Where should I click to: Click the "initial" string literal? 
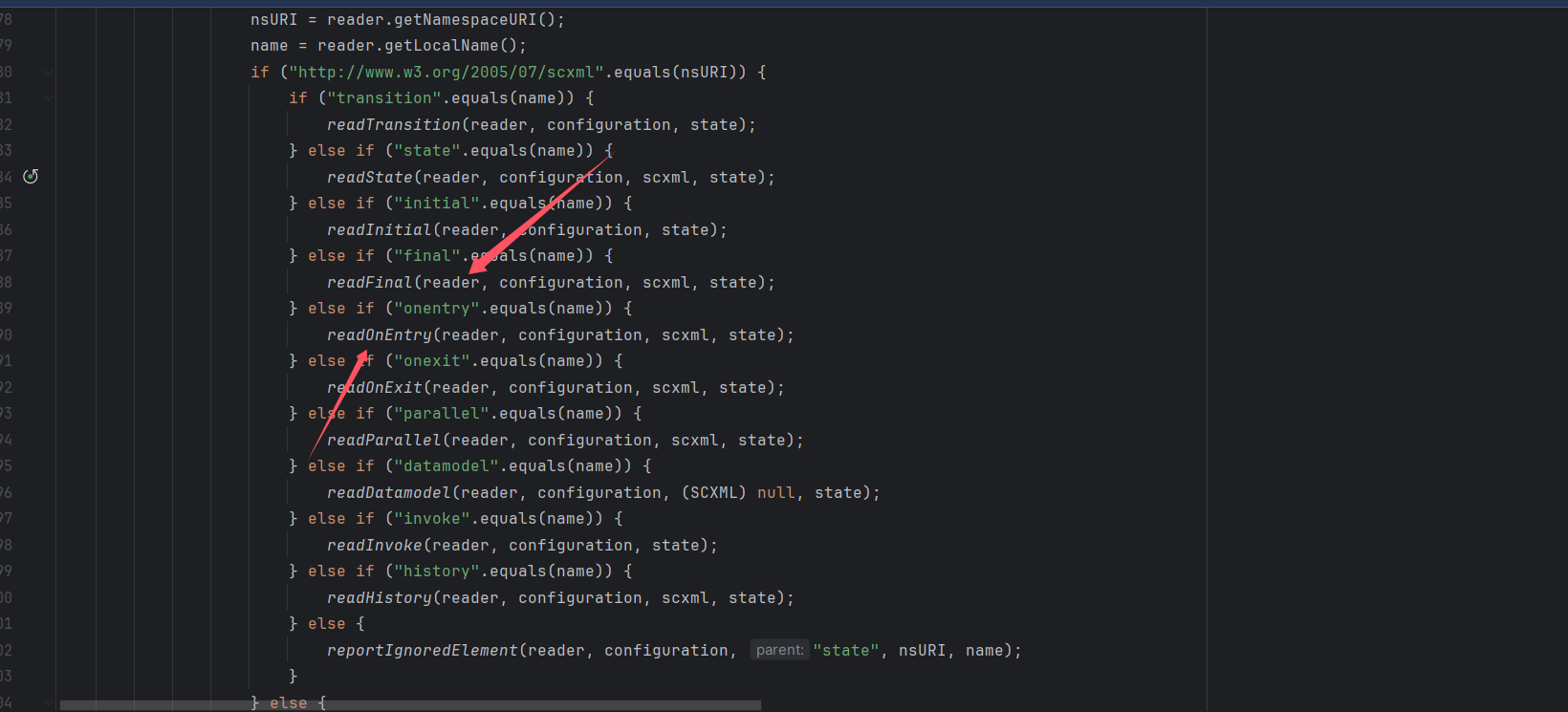point(437,204)
